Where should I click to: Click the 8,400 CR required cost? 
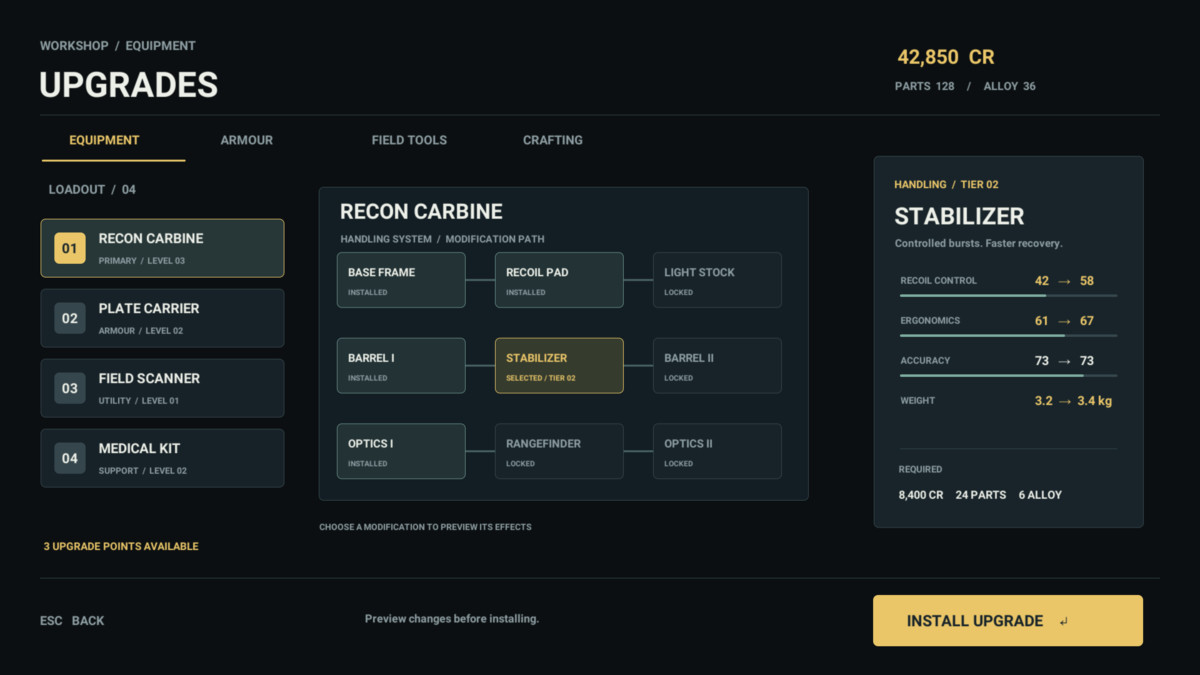(x=921, y=495)
